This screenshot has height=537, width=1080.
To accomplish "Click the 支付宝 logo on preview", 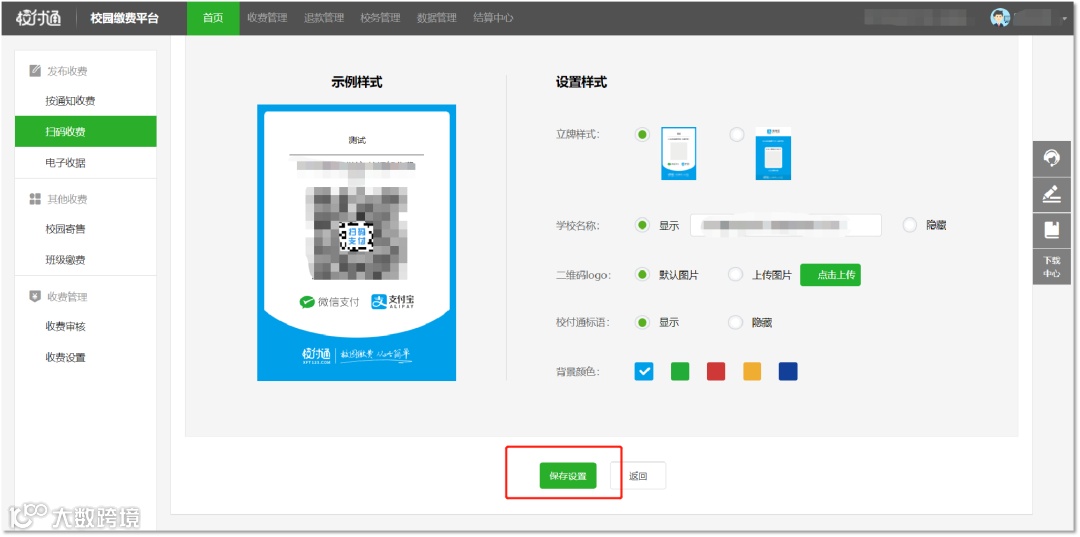I will tap(393, 302).
